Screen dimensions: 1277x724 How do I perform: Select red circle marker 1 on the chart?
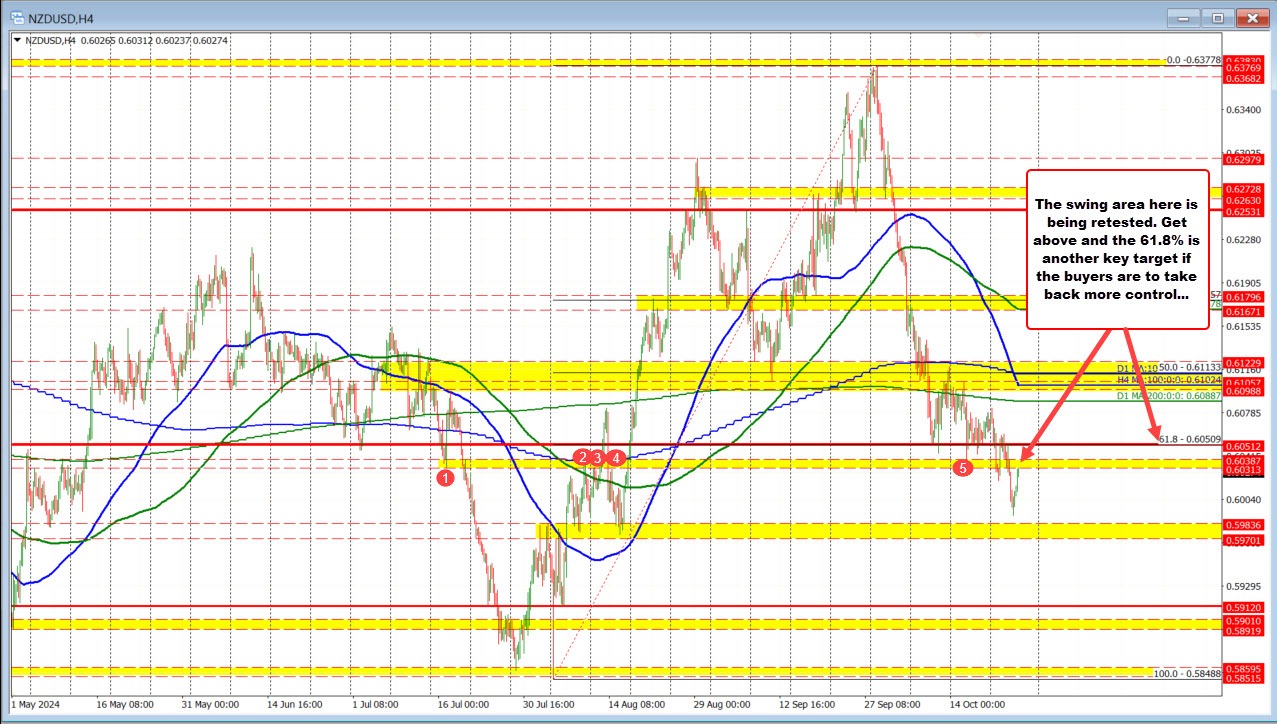[445, 477]
